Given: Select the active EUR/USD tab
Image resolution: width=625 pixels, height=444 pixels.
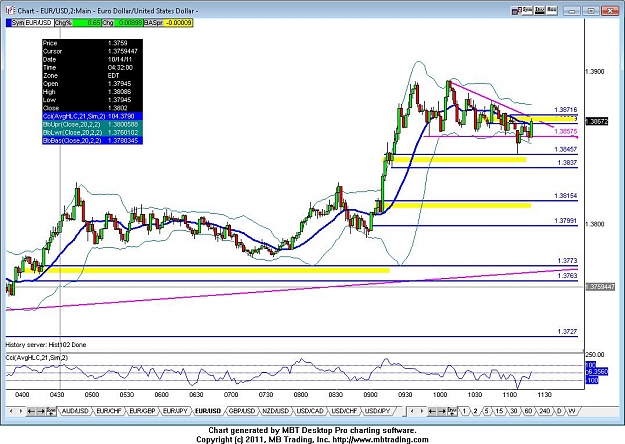Looking at the screenshot, I should click(208, 411).
